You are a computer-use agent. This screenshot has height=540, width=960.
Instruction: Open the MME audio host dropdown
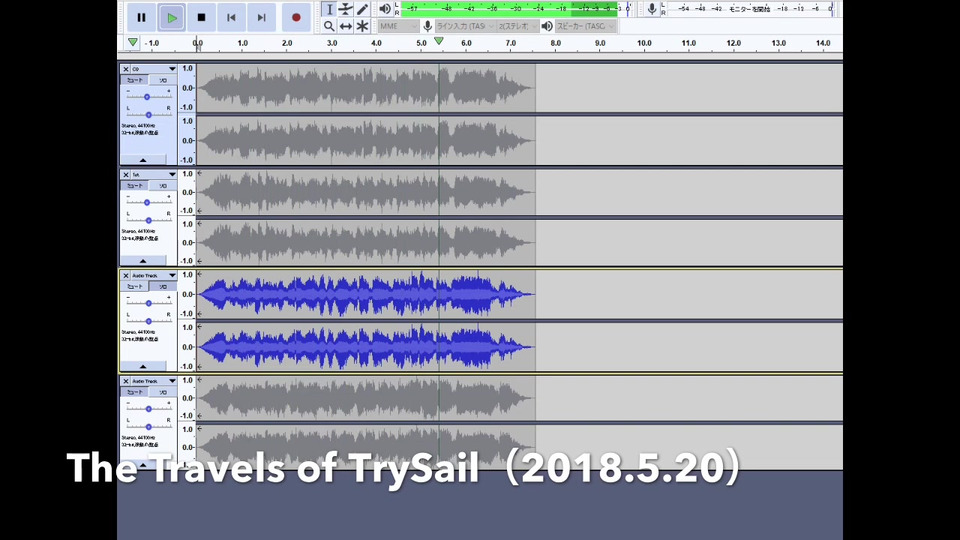click(x=398, y=26)
